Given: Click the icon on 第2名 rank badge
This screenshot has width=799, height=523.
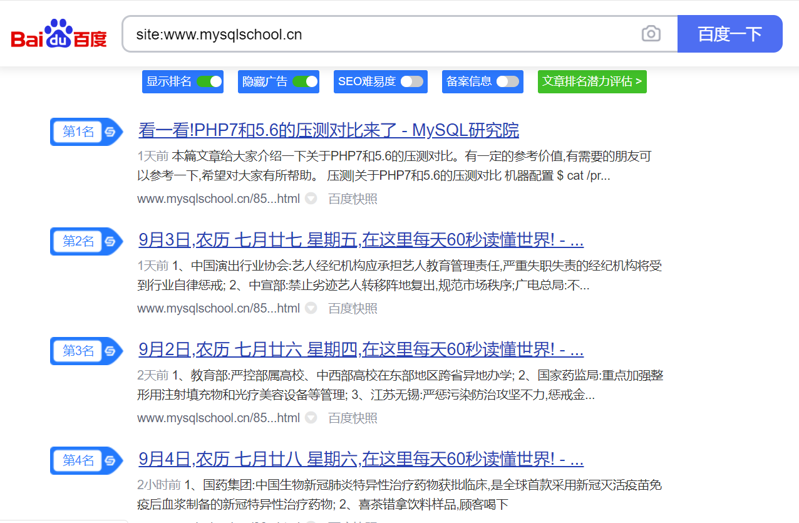Looking at the screenshot, I should (111, 241).
